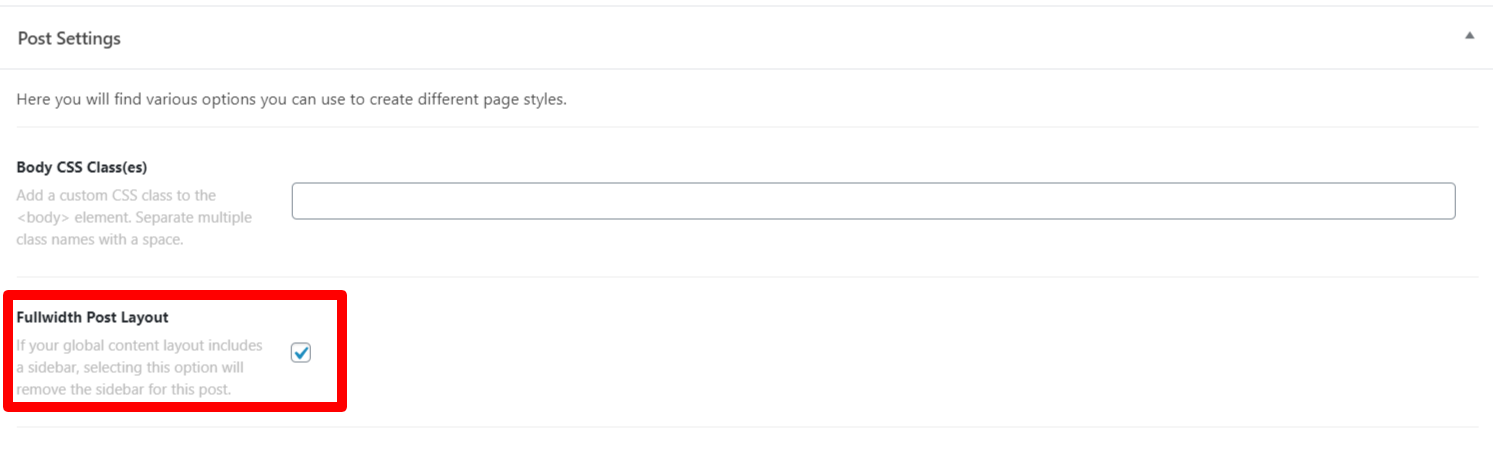The height and width of the screenshot is (452, 1493).
Task: Click the Fullwidth Post Layout label
Action: pyautogui.click(x=93, y=317)
